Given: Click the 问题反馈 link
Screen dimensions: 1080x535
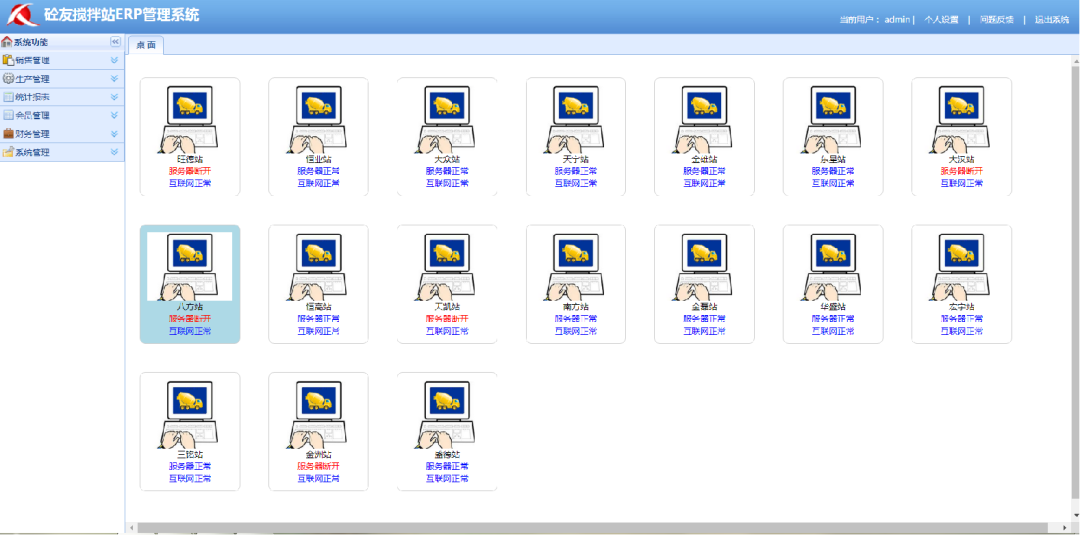Looking at the screenshot, I should pos(996,19).
